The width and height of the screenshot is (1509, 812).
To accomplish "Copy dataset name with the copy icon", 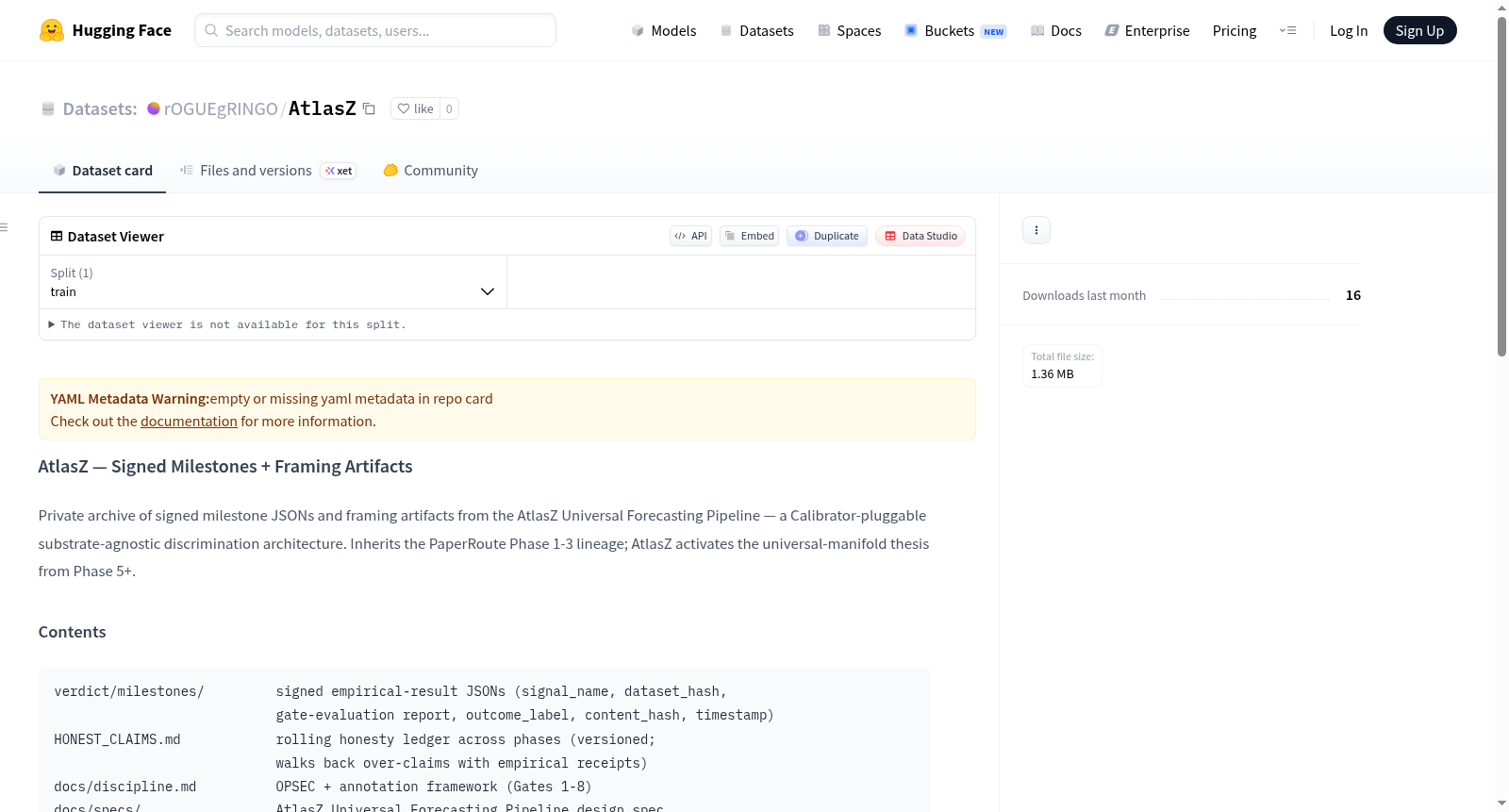I will pyautogui.click(x=369, y=108).
